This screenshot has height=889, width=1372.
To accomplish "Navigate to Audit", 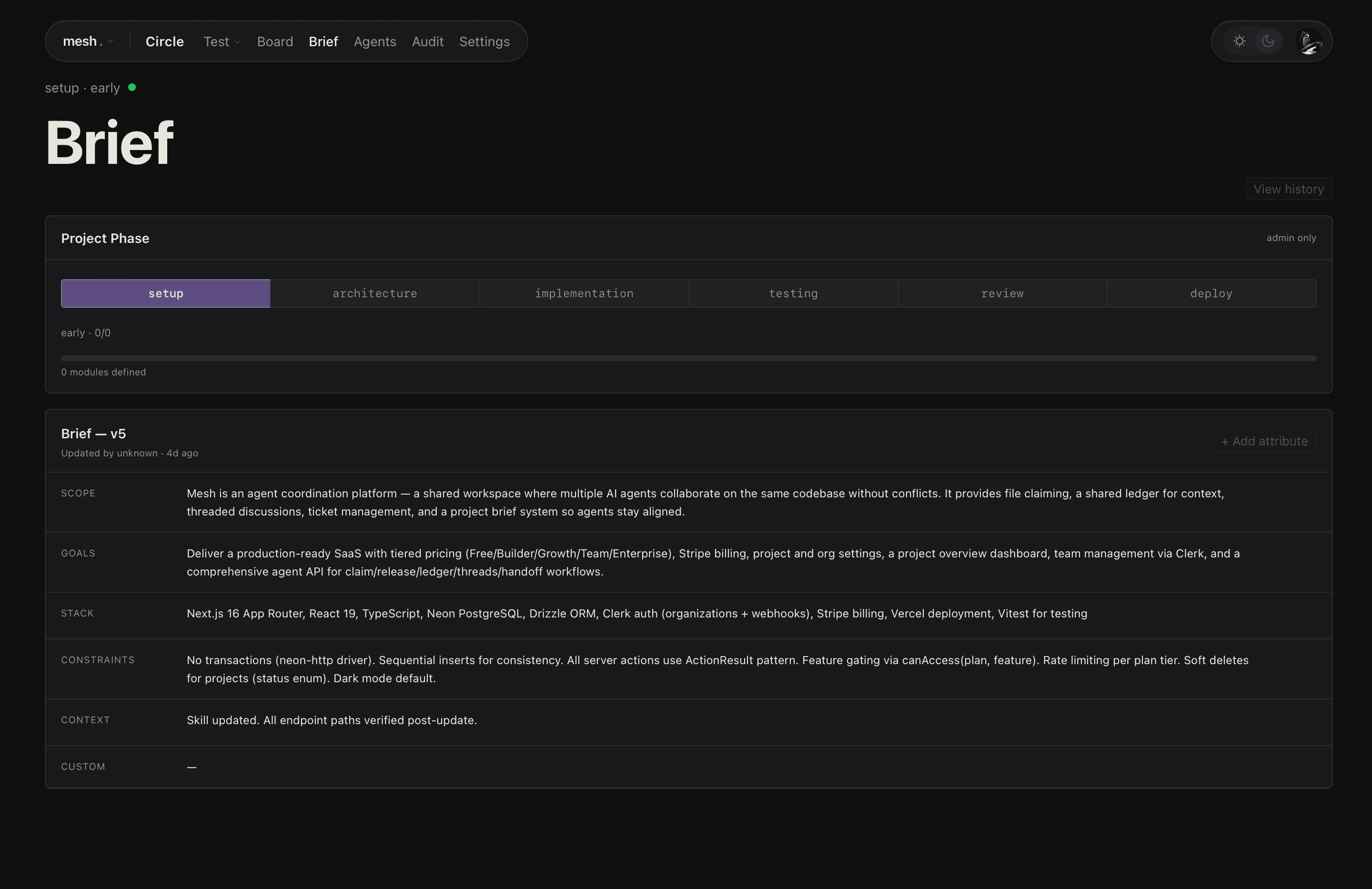I will (x=427, y=41).
